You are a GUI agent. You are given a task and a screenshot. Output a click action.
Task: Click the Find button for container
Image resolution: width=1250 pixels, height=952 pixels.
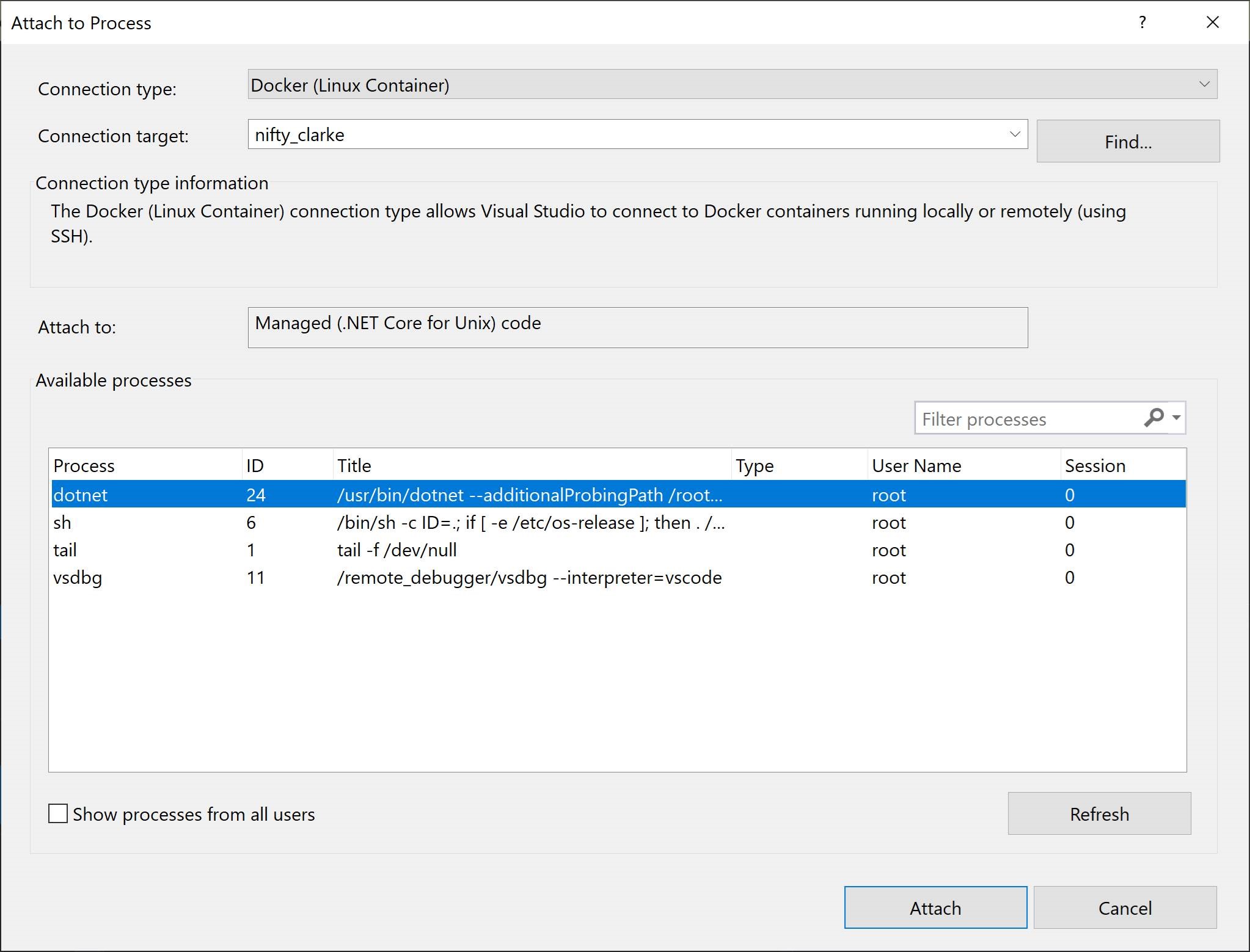pyautogui.click(x=1128, y=140)
